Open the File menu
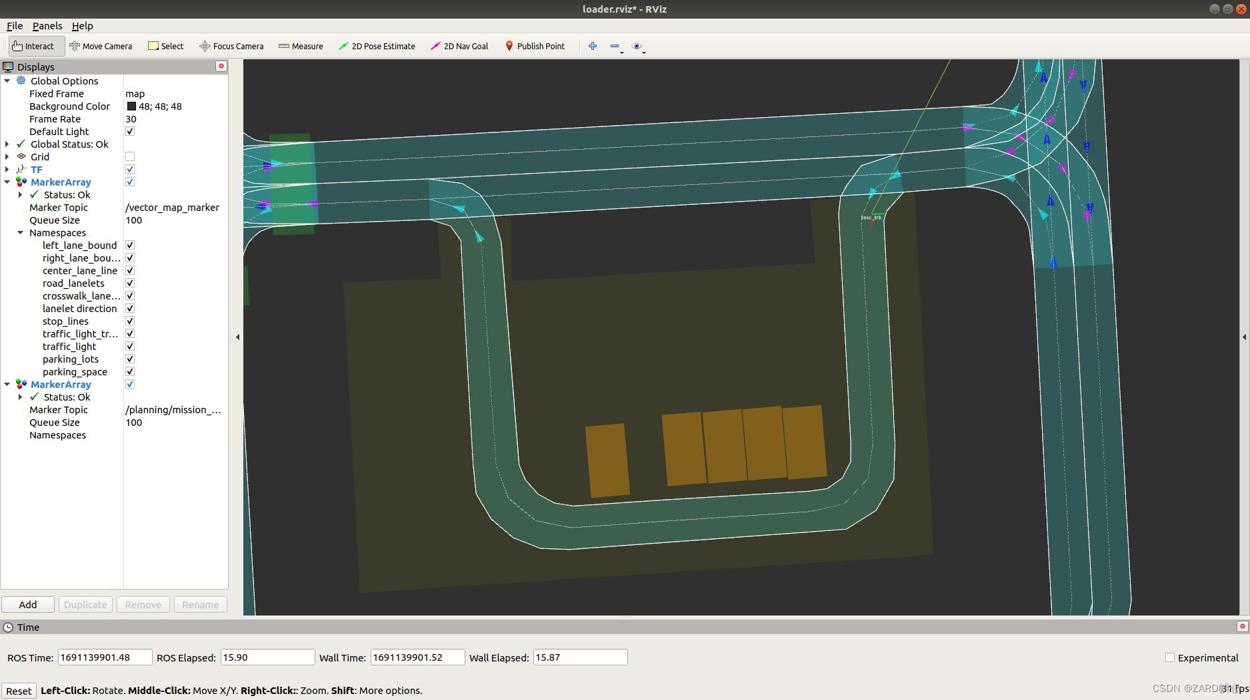The height and width of the screenshot is (700, 1250). 14,26
